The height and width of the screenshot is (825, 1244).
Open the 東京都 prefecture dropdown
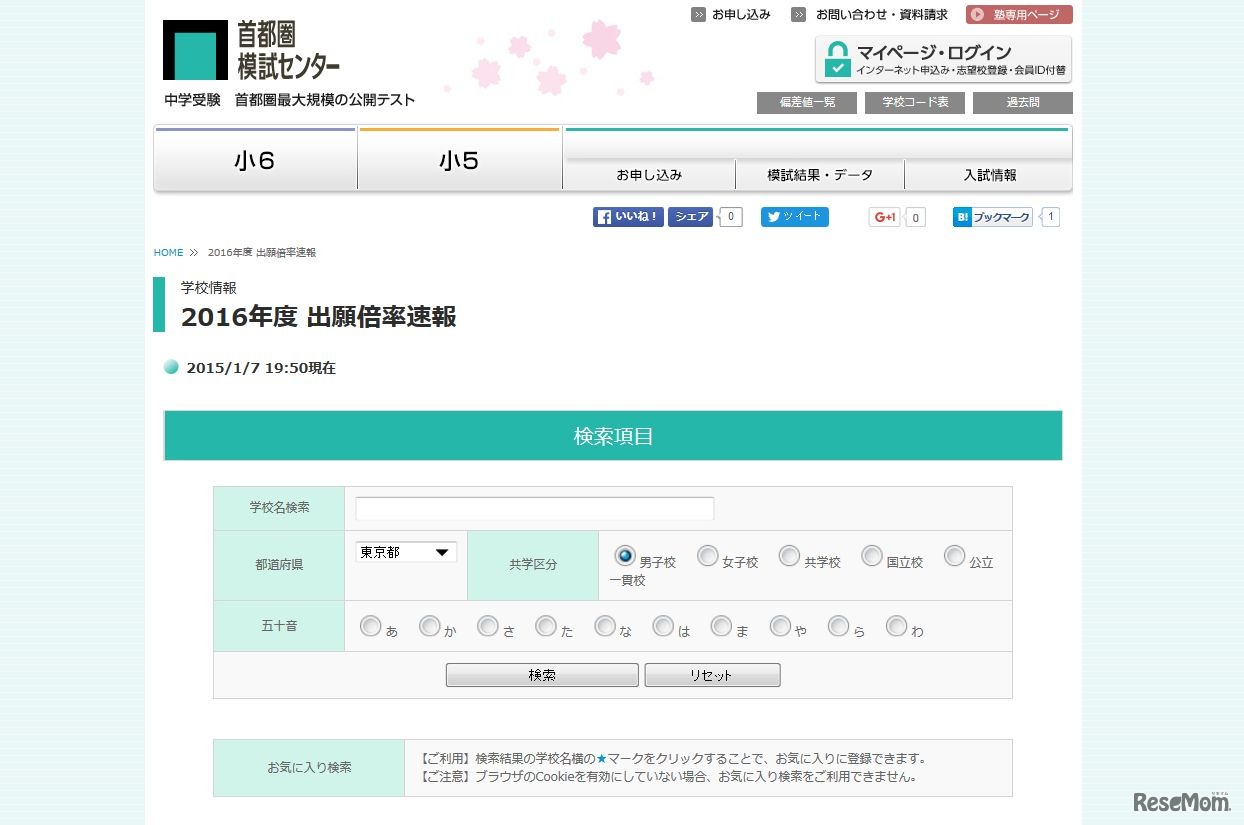click(x=404, y=551)
